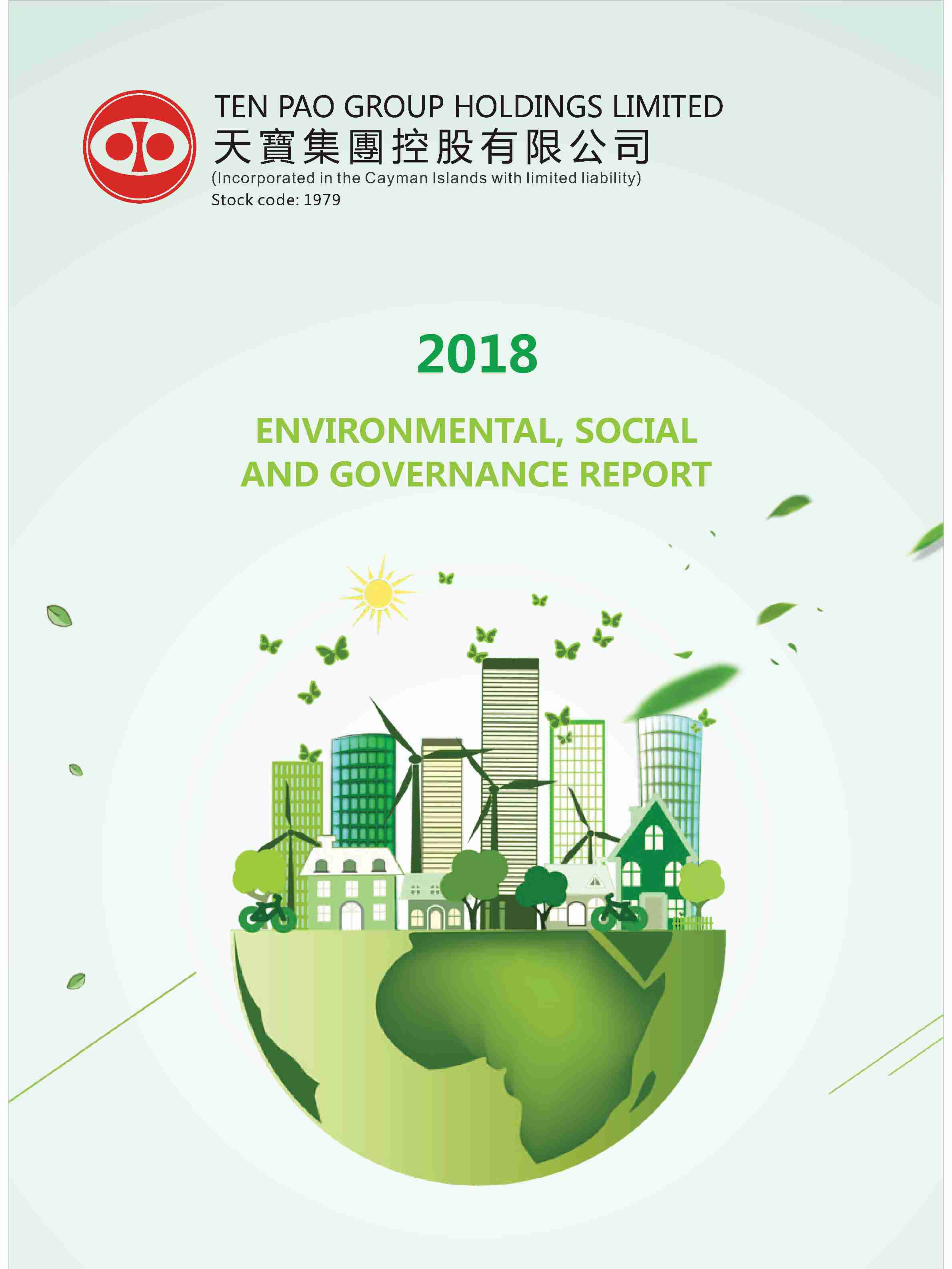Click the "TEN PAO GROUP HOLDINGS LIMITED" title
This screenshot has width=952, height=1269.
coord(468,107)
